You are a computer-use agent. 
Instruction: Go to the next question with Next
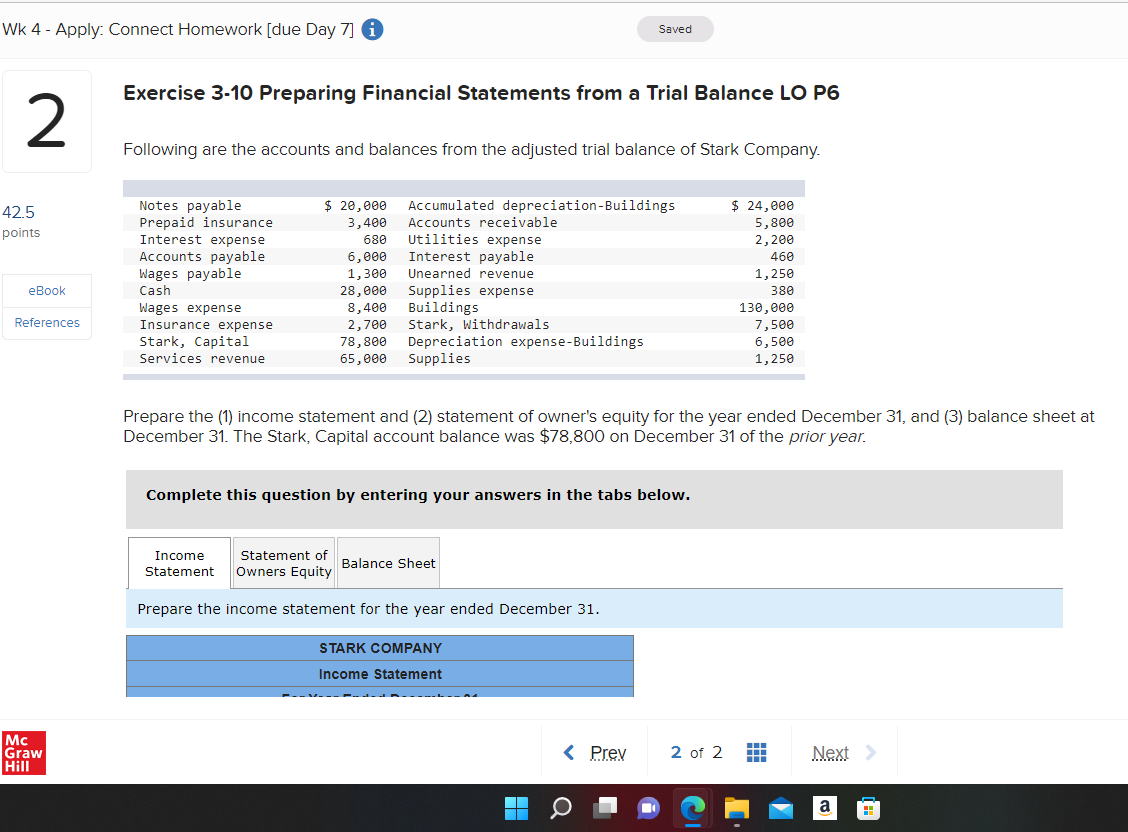[x=830, y=753]
